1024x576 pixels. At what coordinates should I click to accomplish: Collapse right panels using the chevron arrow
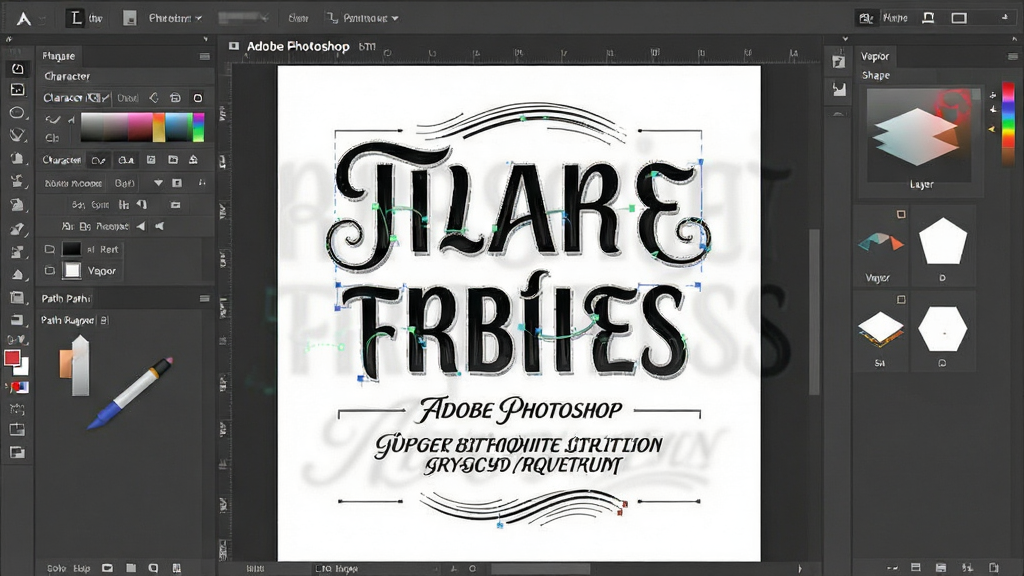(x=845, y=39)
